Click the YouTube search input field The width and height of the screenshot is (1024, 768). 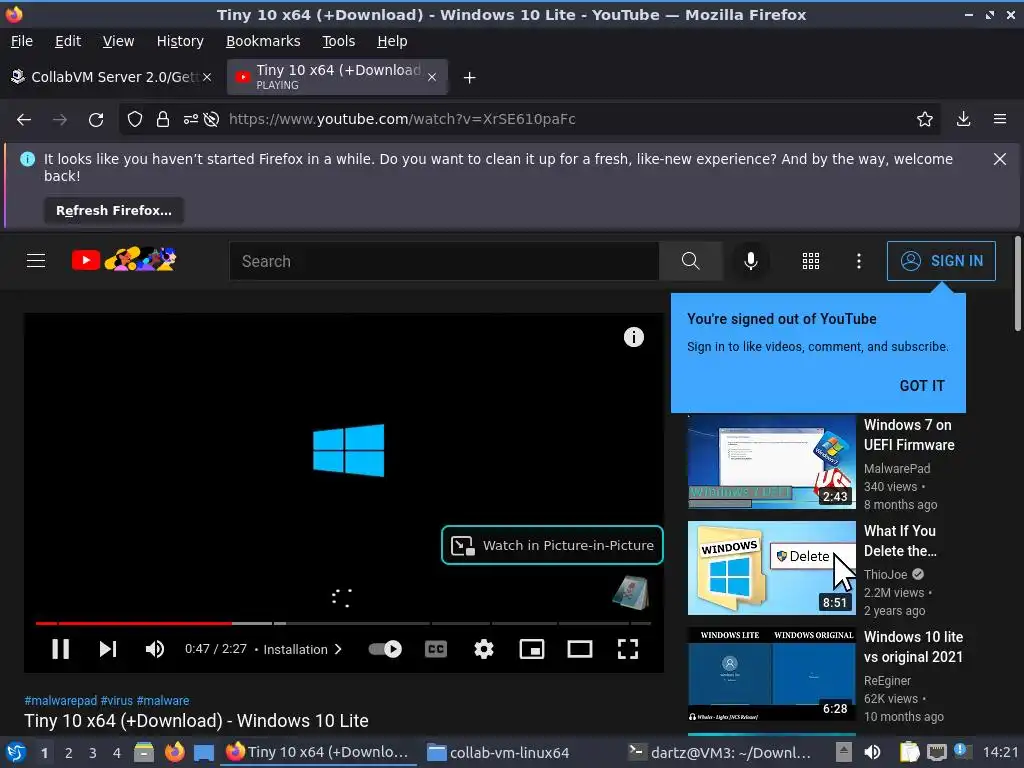444,261
